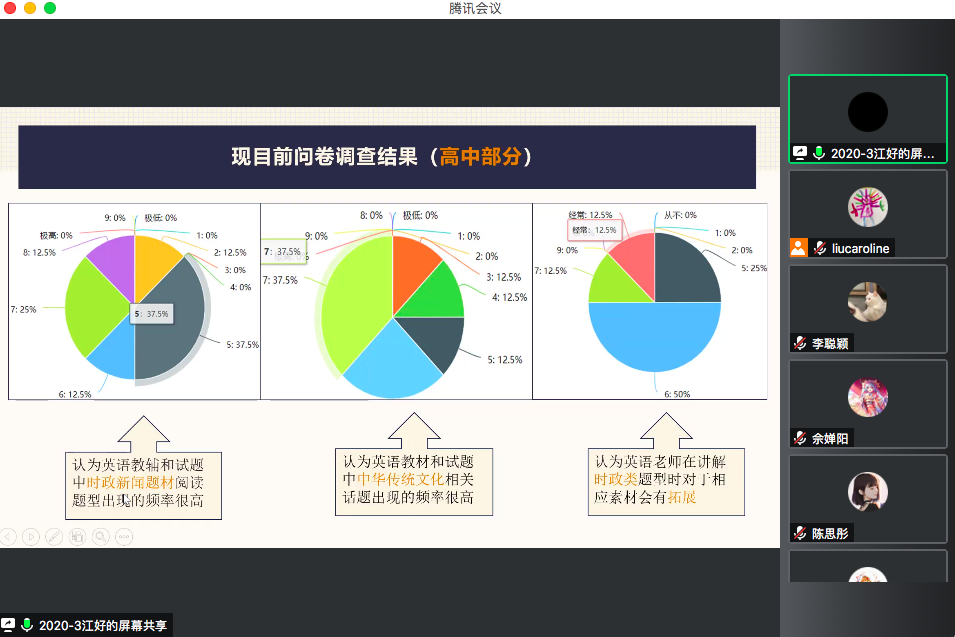955x637 pixels.
Task: Click the 时政新闻题材 text box under the left chart
Action: pos(143,483)
